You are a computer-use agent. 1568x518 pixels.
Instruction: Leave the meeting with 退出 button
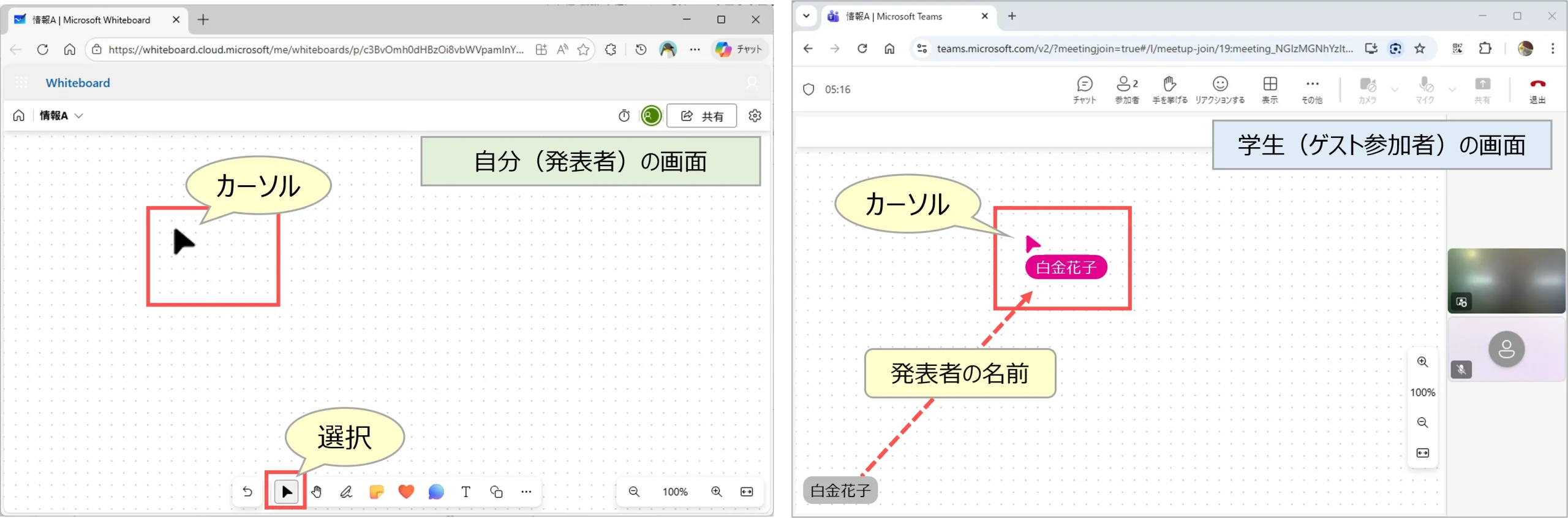point(1537,90)
